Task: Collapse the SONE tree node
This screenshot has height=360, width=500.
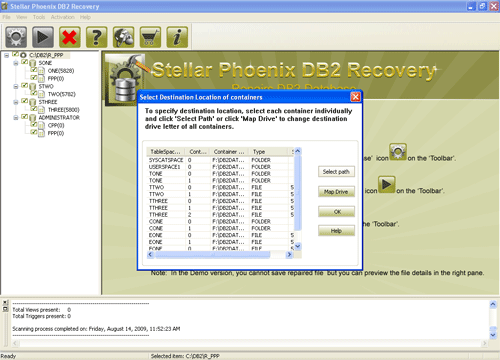Action: coord(16,63)
